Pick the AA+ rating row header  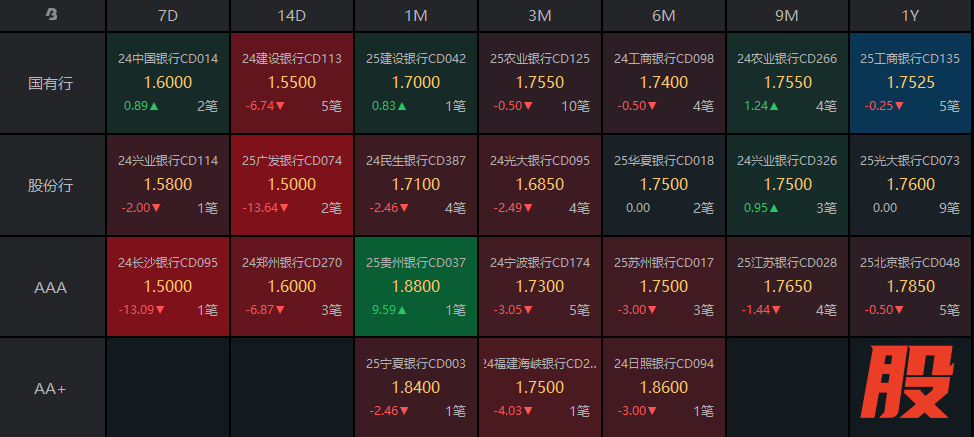52,388
